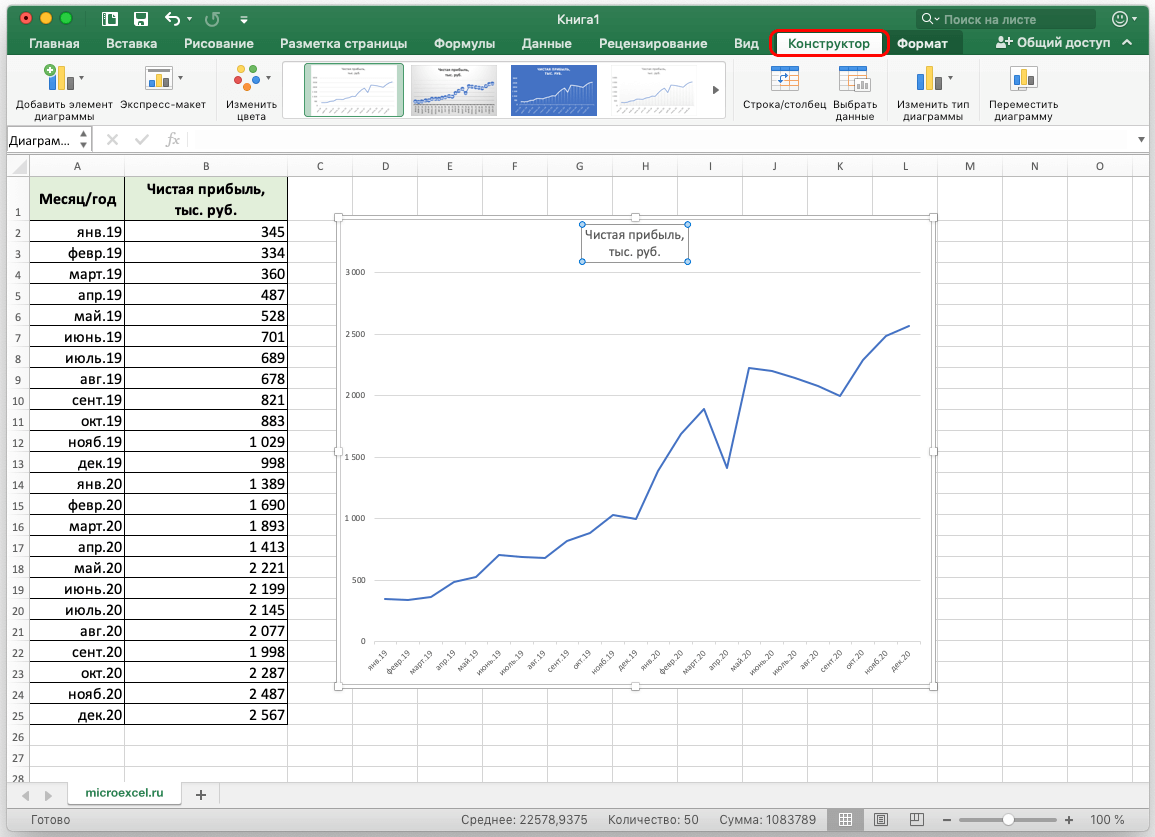Click the cell containing нояб.19
The height and width of the screenshot is (837, 1155).
pos(77,442)
